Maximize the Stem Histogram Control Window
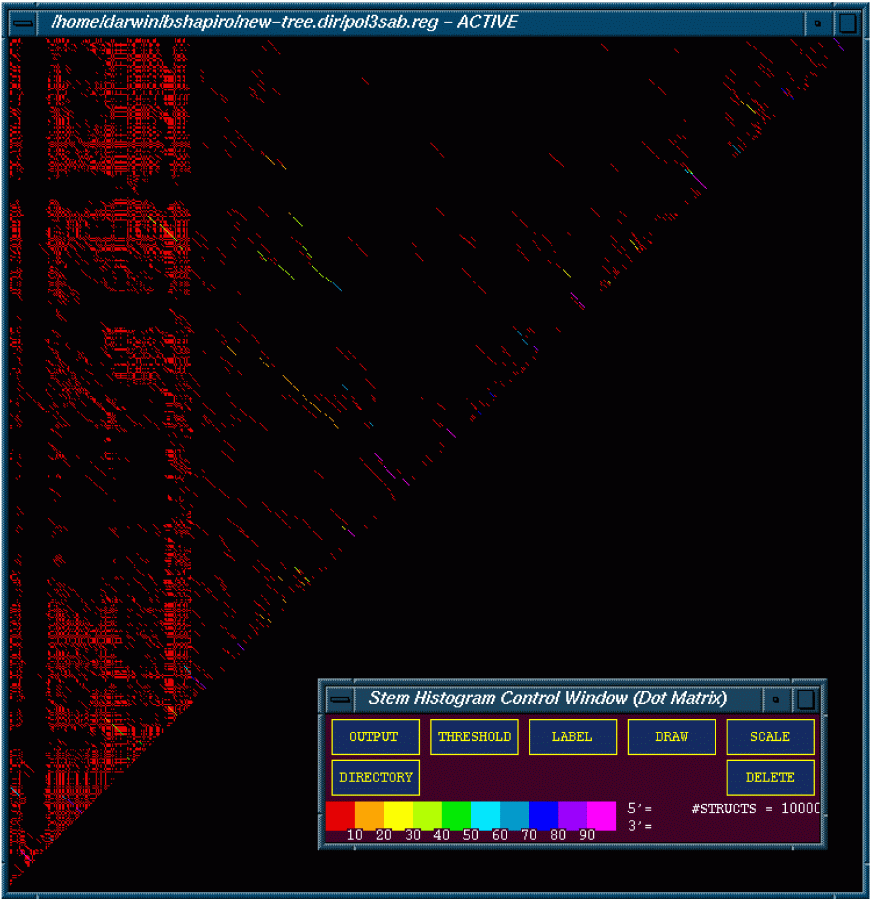 coord(806,699)
